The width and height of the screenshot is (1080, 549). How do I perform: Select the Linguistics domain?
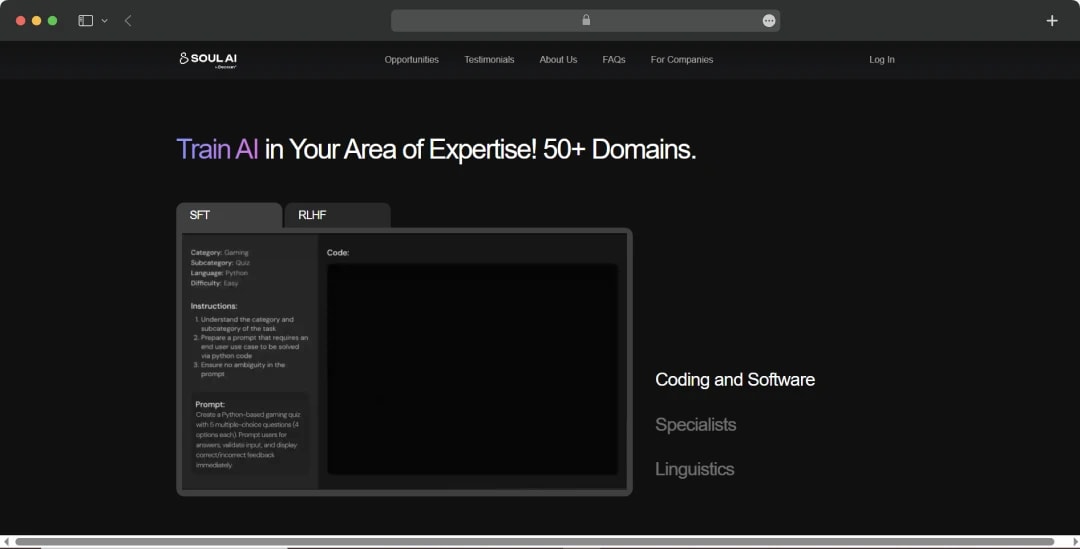coord(694,469)
